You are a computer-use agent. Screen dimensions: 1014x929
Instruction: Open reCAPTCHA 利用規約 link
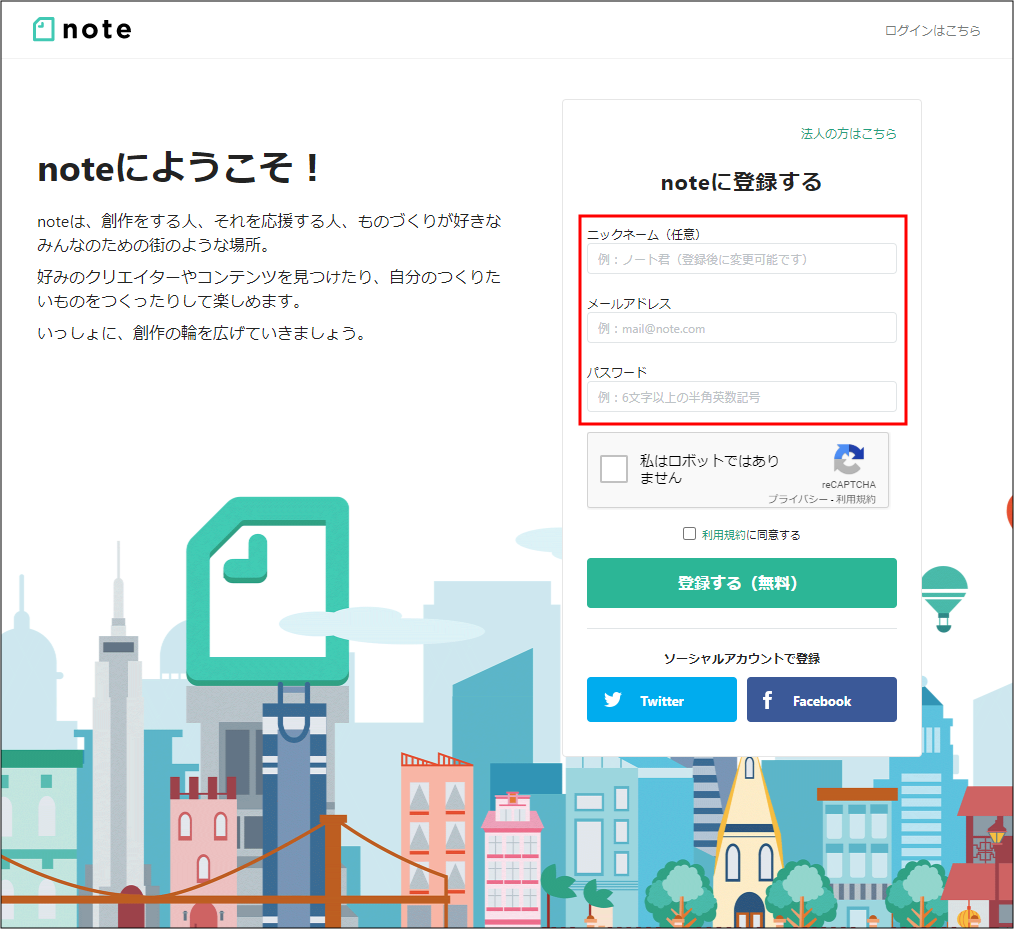[x=856, y=499]
